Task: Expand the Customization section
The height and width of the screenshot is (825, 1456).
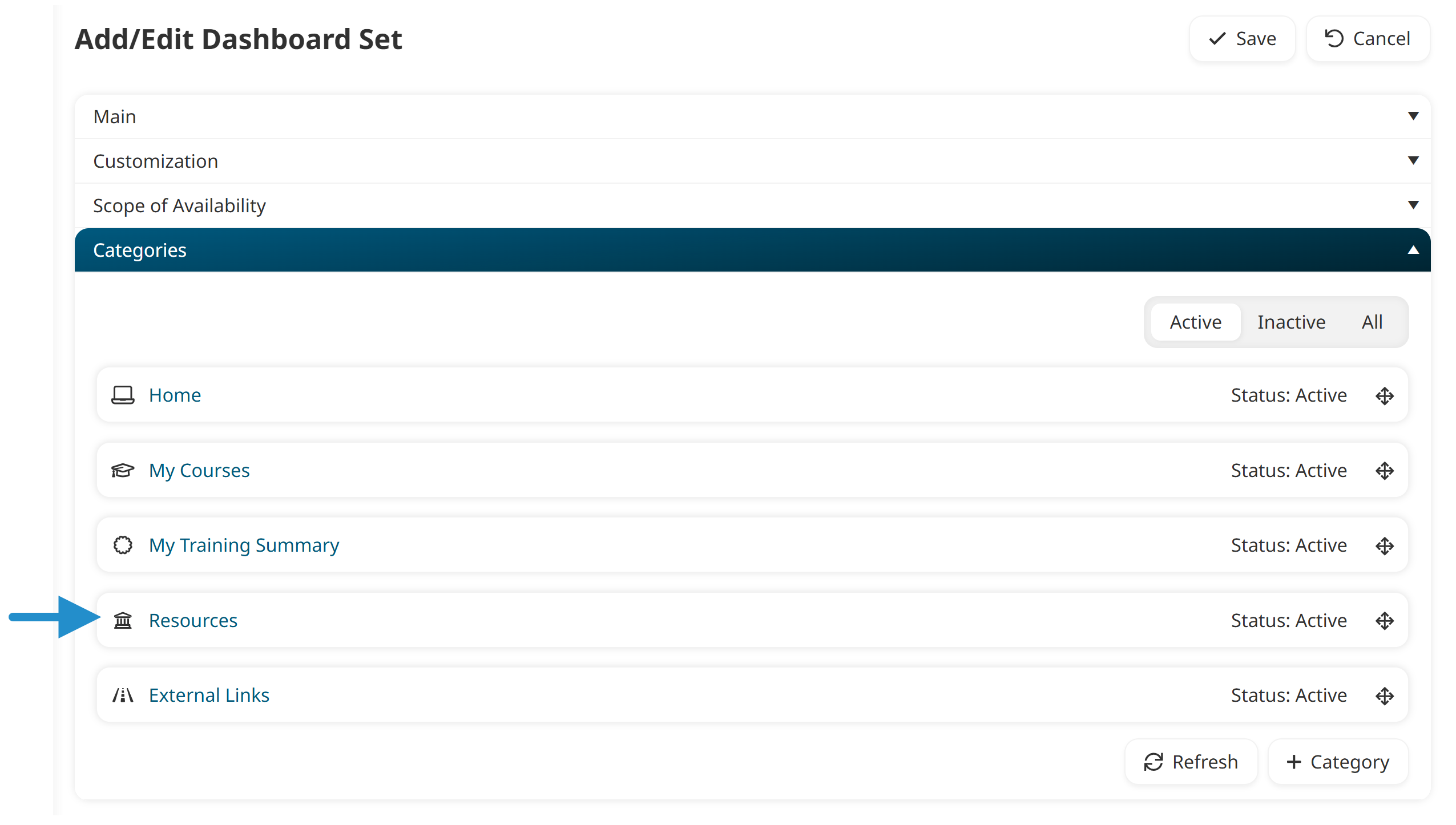Action: pos(752,161)
